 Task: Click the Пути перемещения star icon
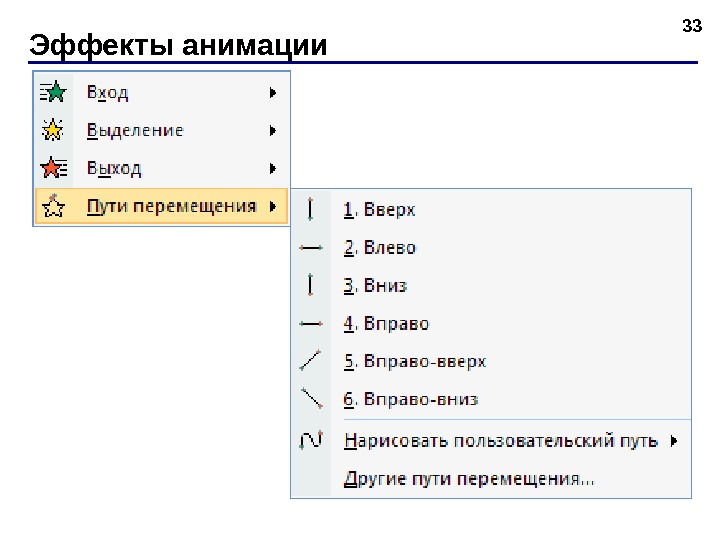(x=53, y=206)
